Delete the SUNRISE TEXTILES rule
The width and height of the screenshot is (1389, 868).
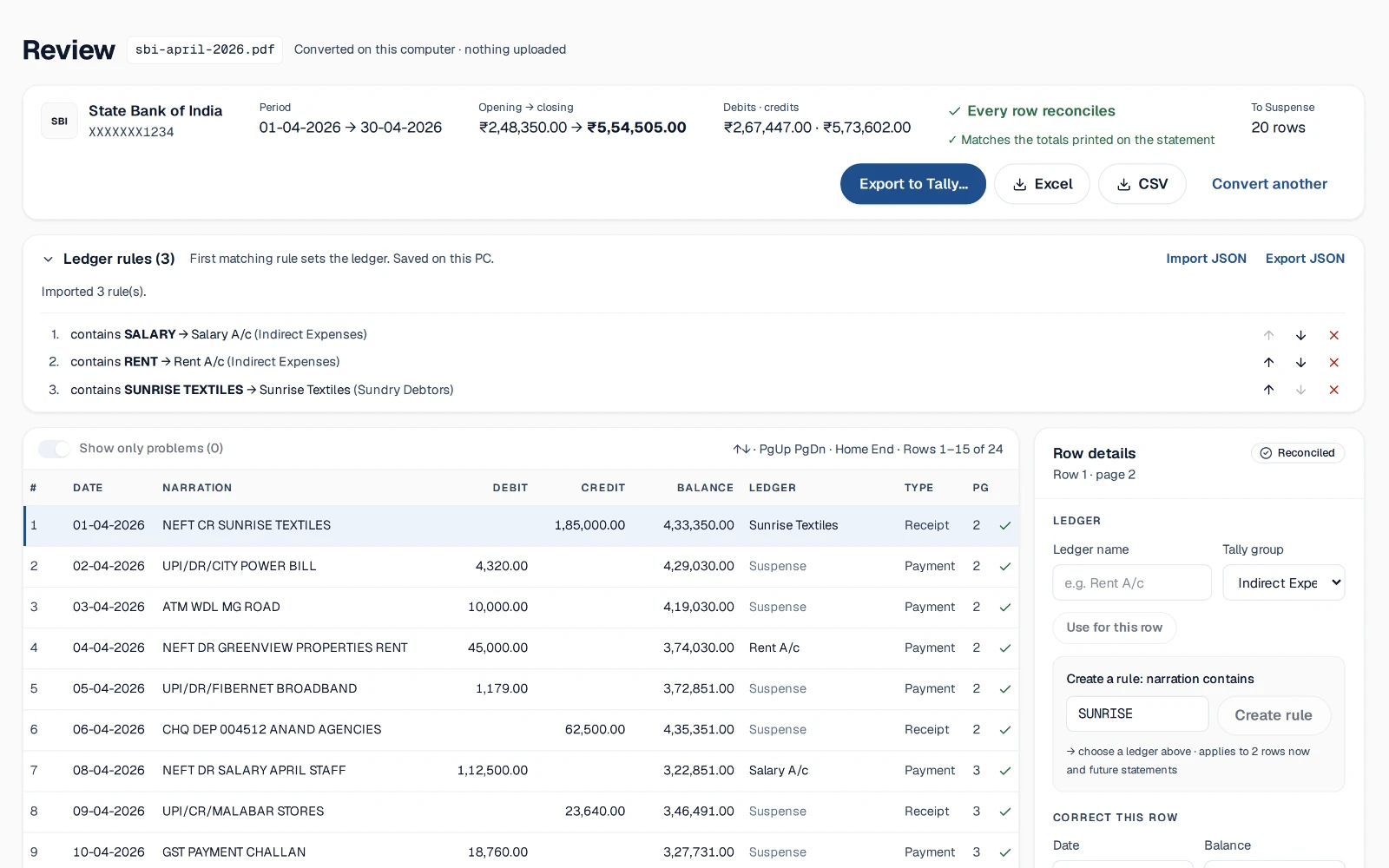pos(1333,390)
